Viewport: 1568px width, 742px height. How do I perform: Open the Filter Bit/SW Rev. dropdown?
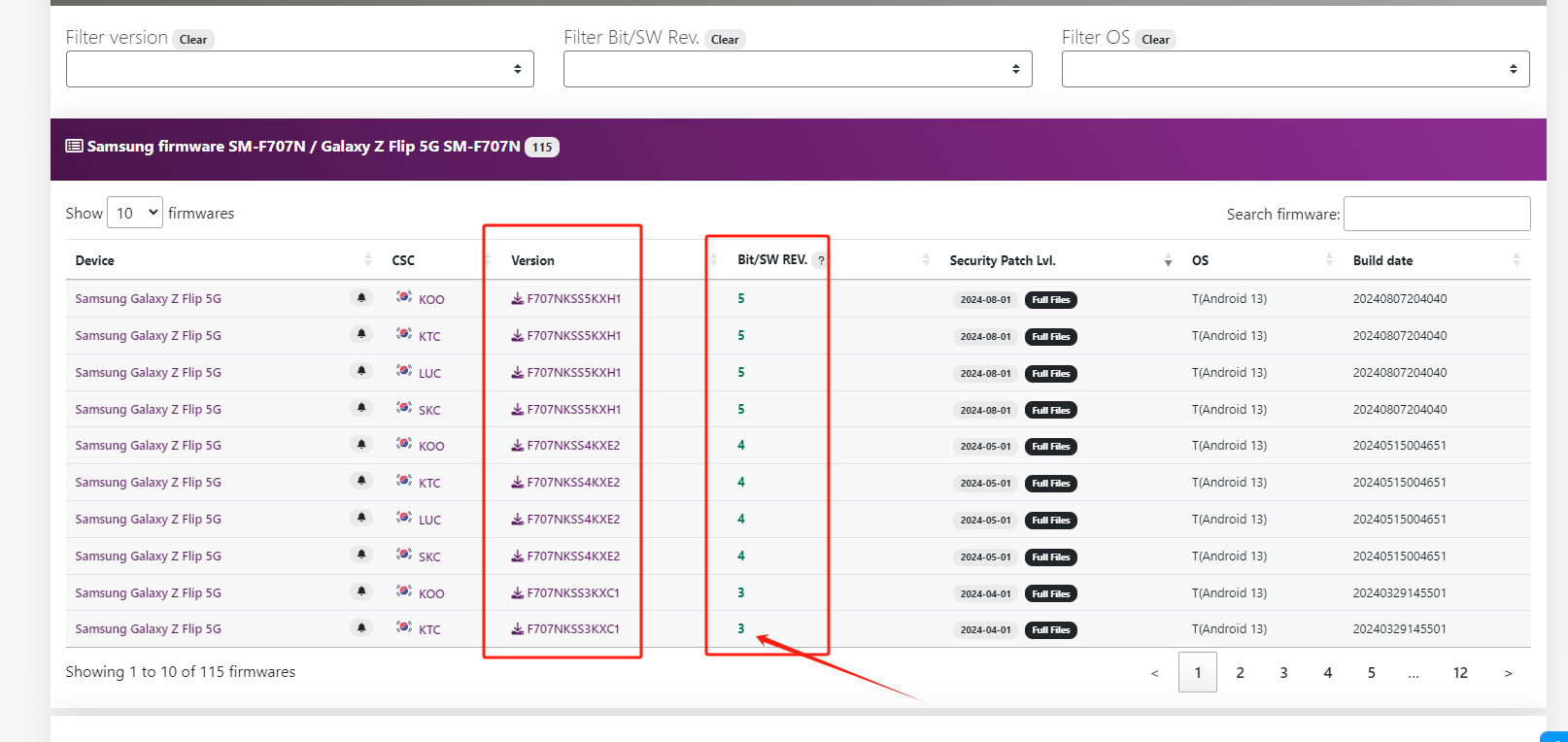[x=798, y=69]
